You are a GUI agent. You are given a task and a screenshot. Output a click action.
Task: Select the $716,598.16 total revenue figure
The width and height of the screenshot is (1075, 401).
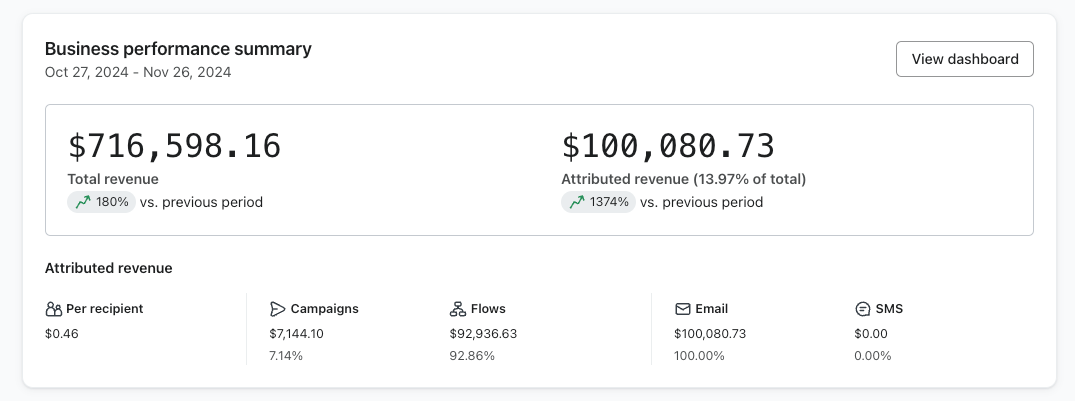click(x=174, y=146)
